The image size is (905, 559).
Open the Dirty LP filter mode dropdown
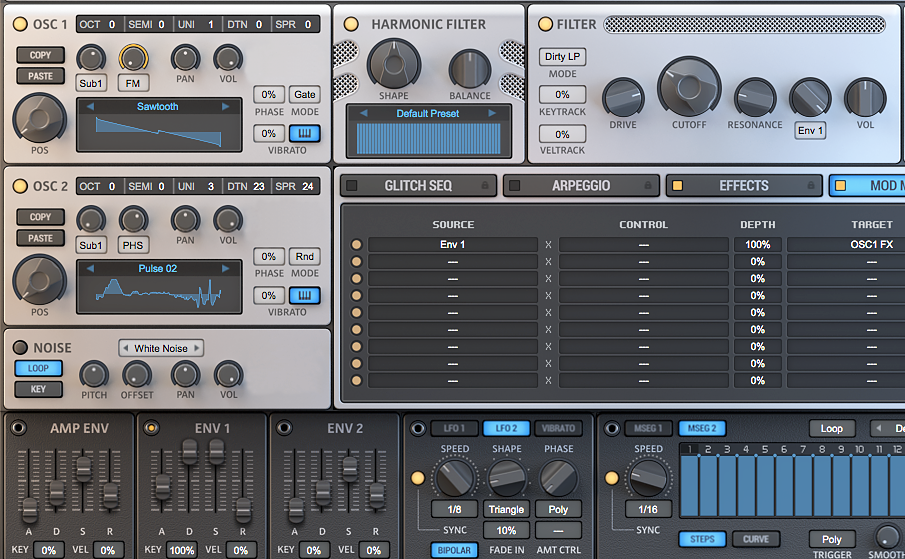pos(562,57)
